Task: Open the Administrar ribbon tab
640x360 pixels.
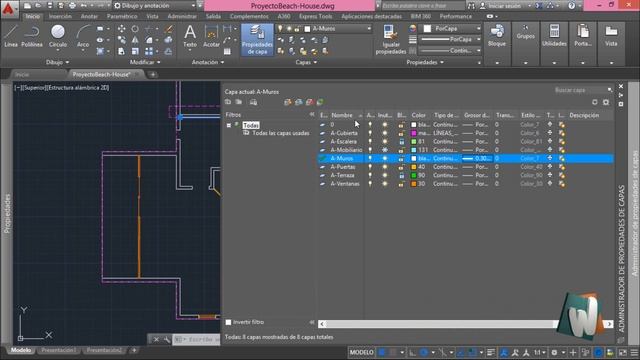Action: pyautogui.click(x=182, y=16)
